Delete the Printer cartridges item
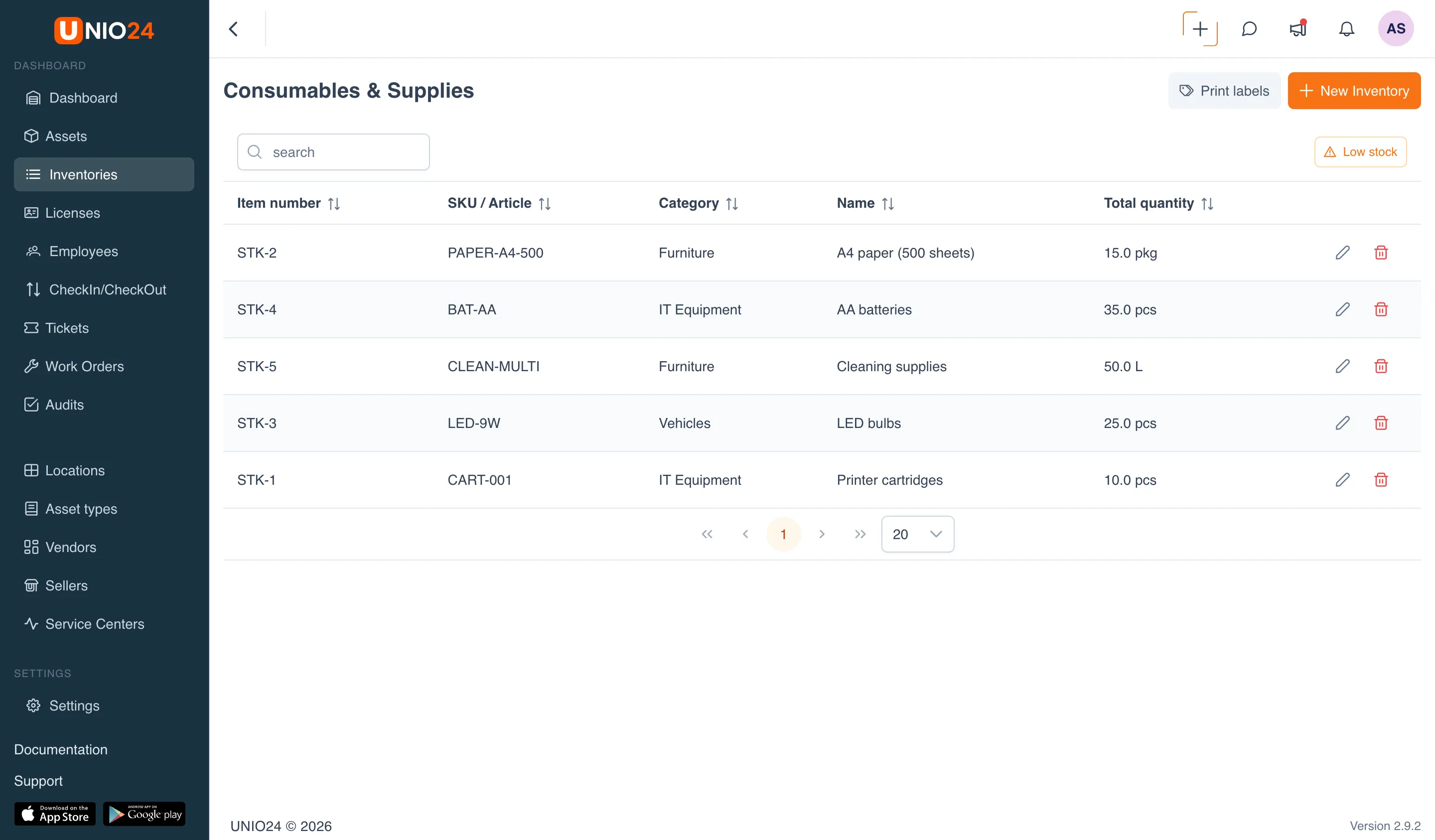 point(1381,479)
